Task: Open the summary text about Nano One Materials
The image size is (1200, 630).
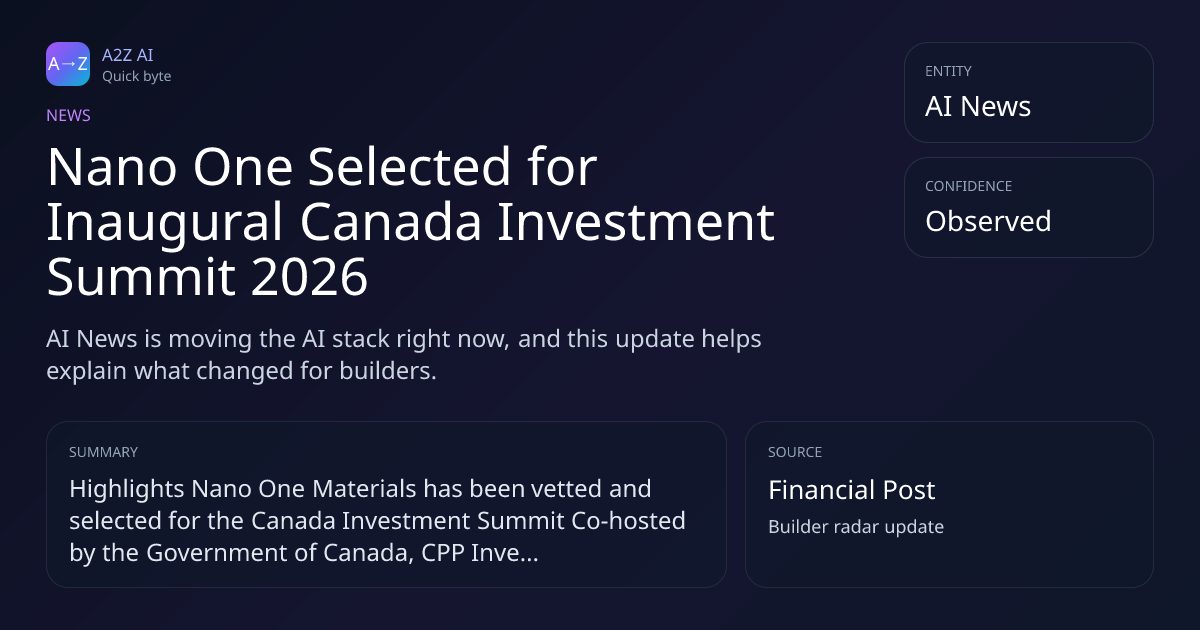Action: [x=377, y=520]
